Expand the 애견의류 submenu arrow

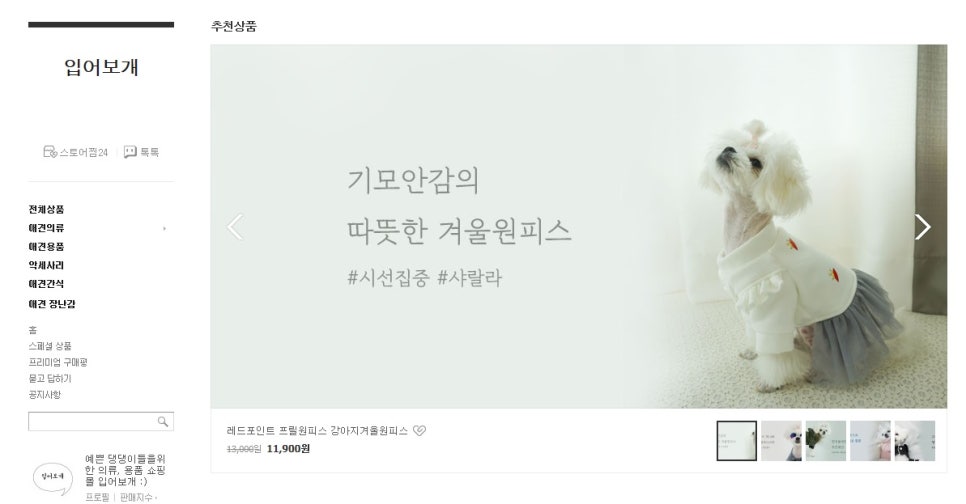tap(164, 229)
